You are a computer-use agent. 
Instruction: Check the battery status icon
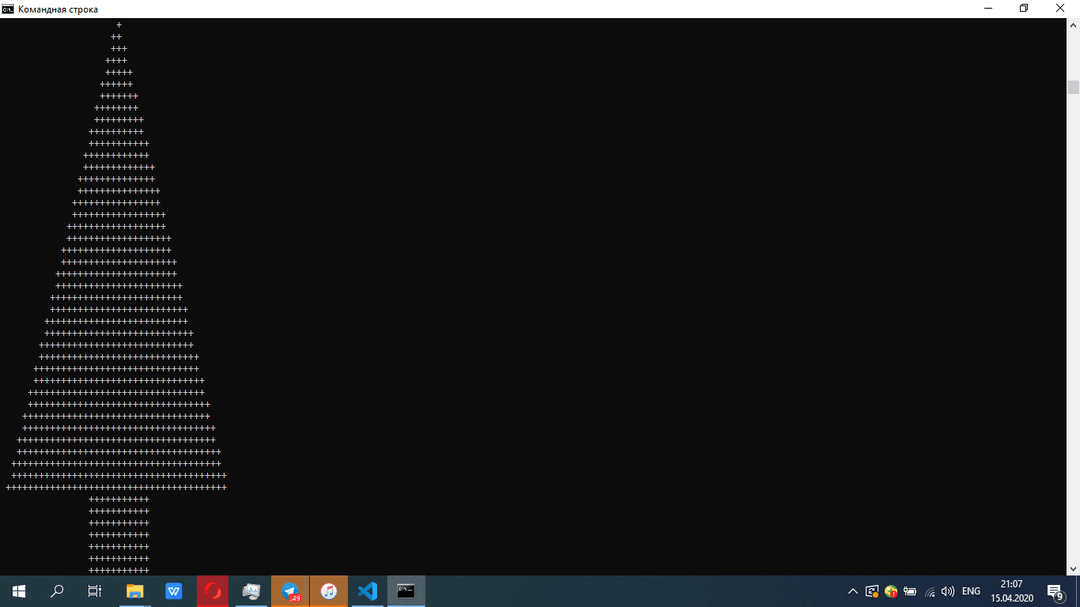tap(910, 591)
